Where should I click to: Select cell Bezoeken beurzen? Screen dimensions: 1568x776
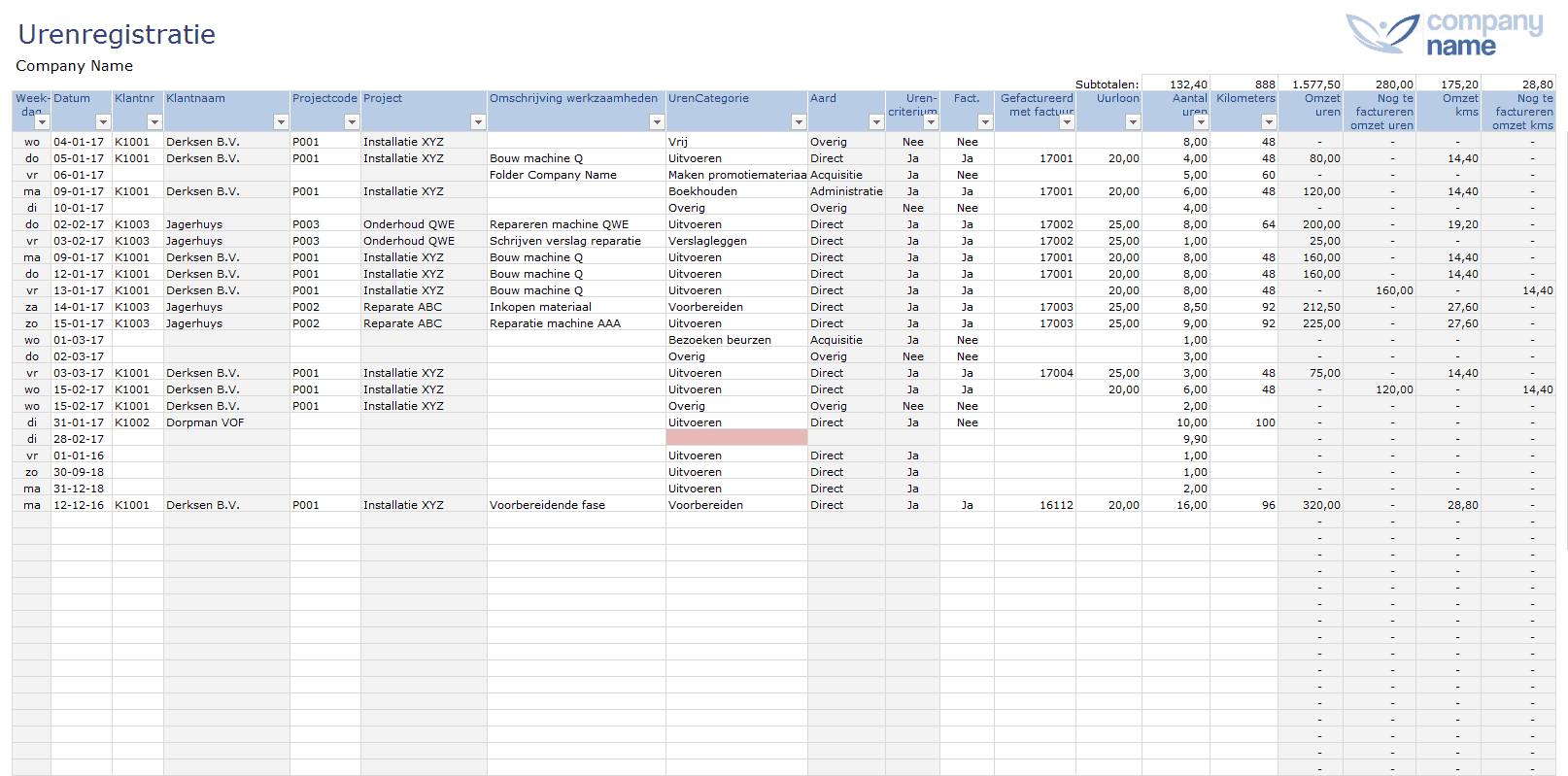736,340
